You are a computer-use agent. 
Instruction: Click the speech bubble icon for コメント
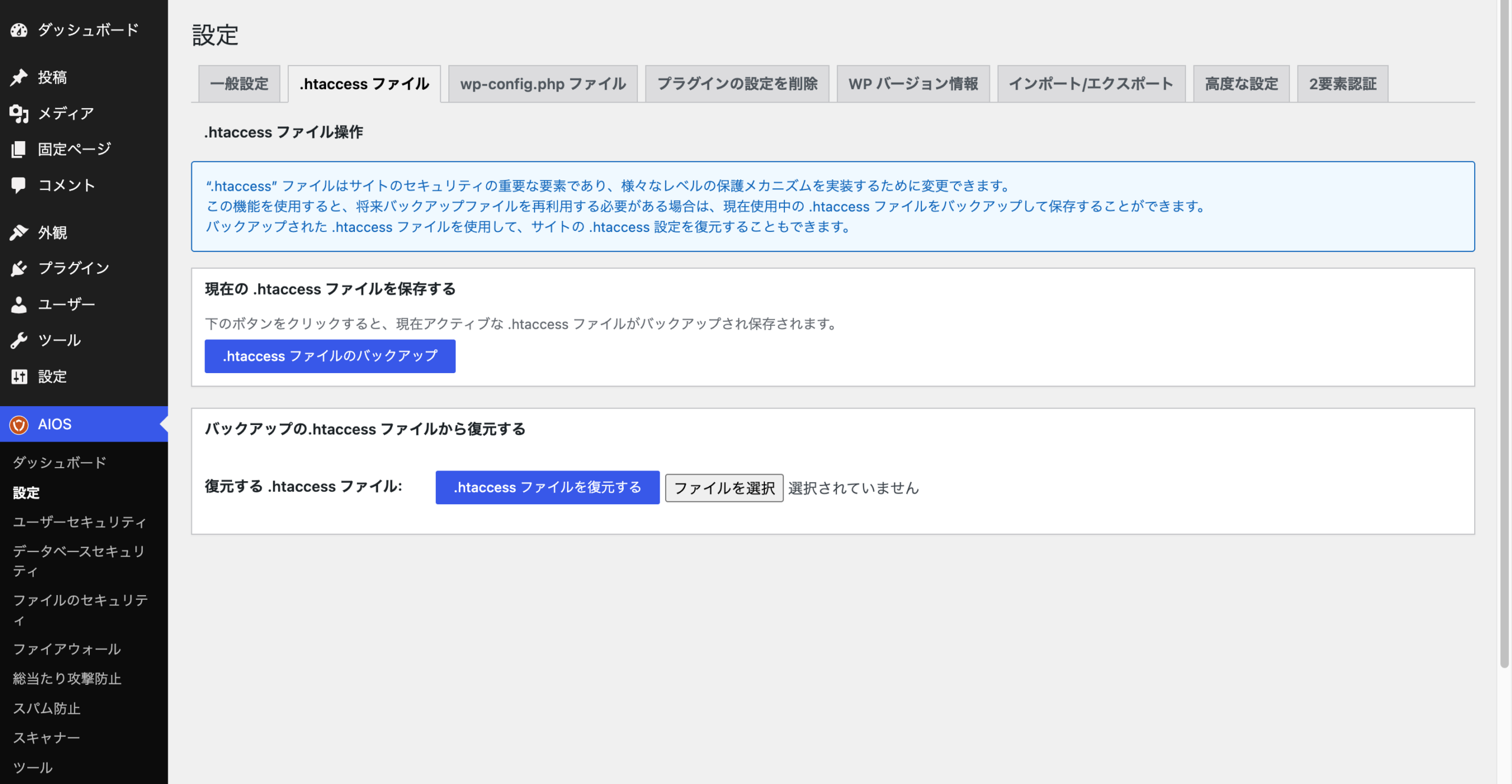(x=19, y=185)
